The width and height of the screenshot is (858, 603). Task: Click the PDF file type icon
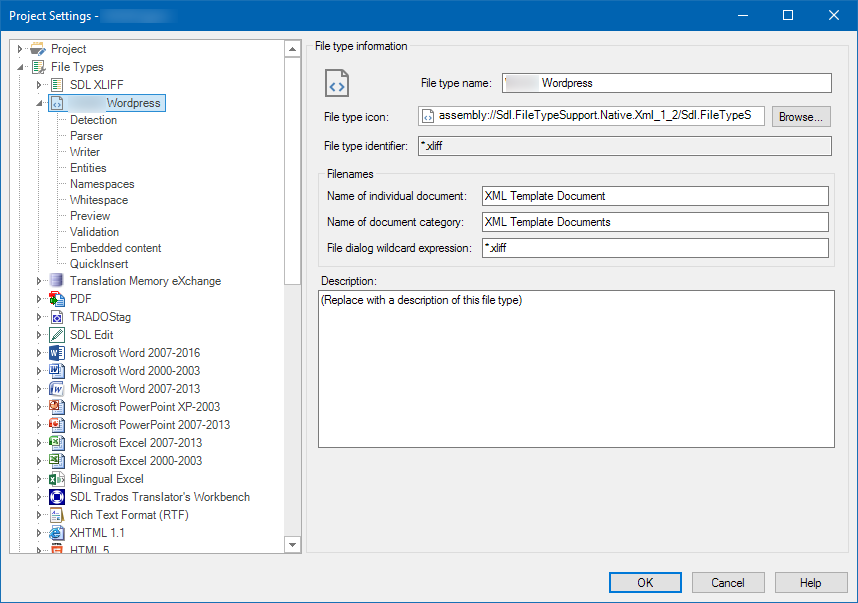tap(56, 299)
